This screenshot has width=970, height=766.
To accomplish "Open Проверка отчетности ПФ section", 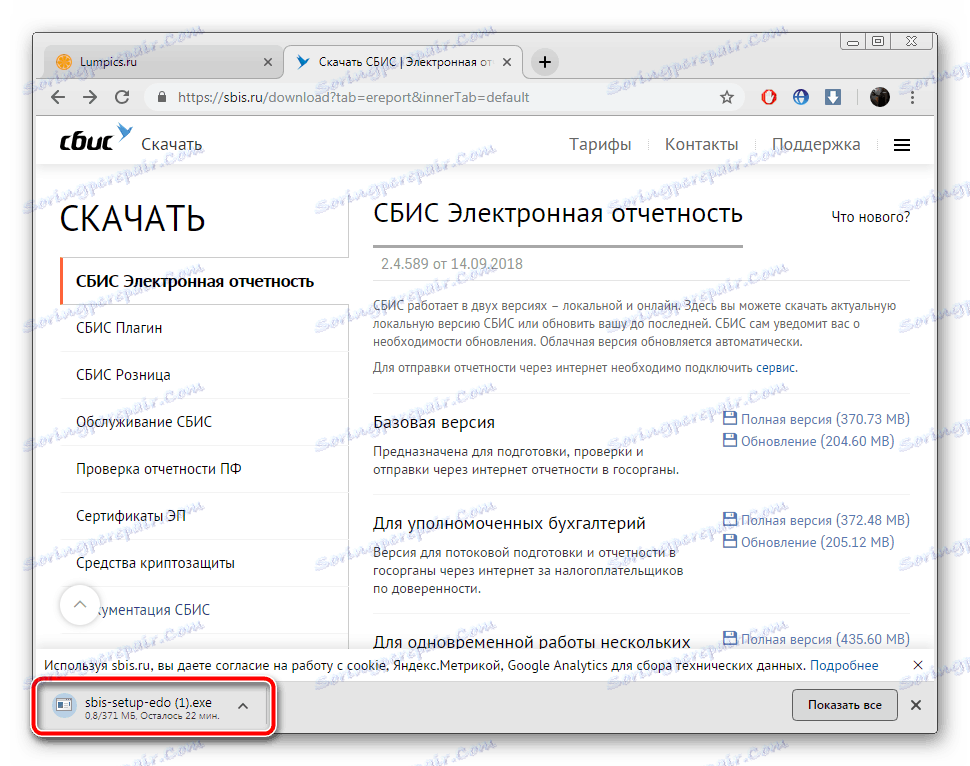I will pyautogui.click(x=205, y=469).
